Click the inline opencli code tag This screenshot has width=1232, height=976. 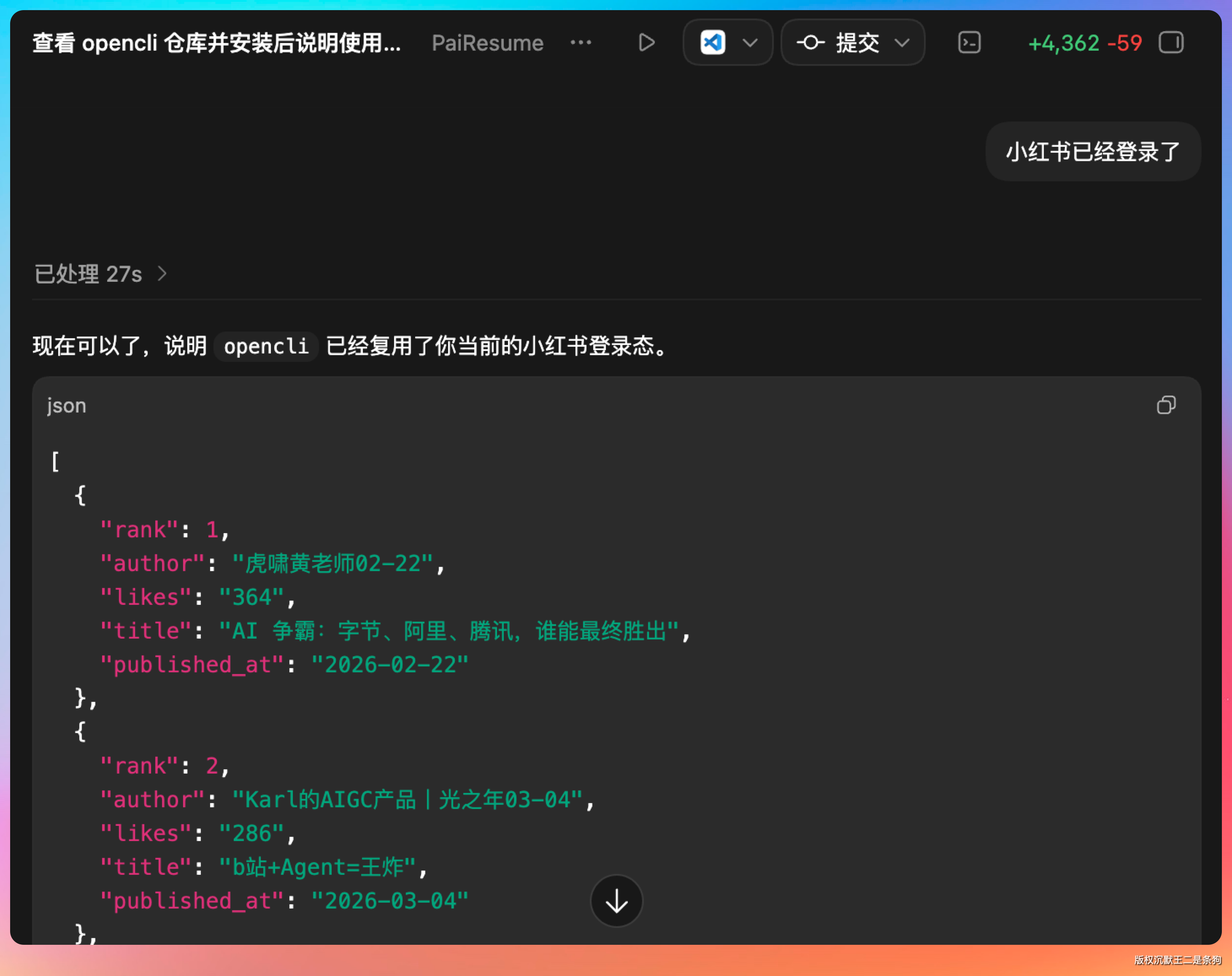tap(266, 346)
